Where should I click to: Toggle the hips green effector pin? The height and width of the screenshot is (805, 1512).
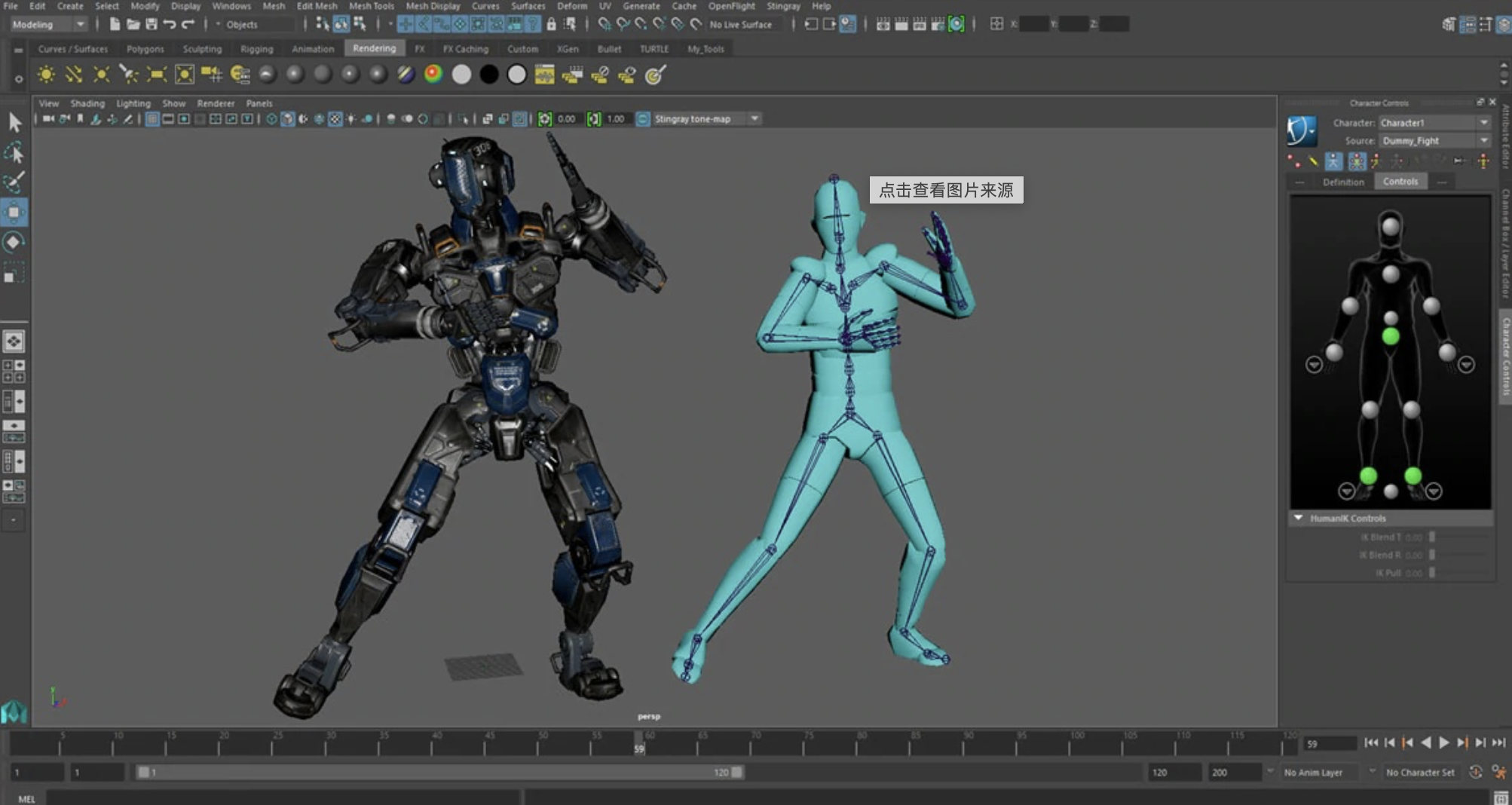click(x=1391, y=337)
